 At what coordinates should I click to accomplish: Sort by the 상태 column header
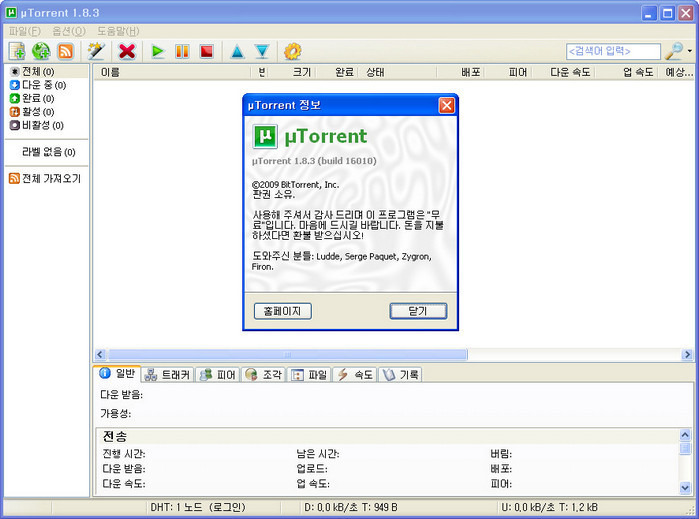[399, 72]
